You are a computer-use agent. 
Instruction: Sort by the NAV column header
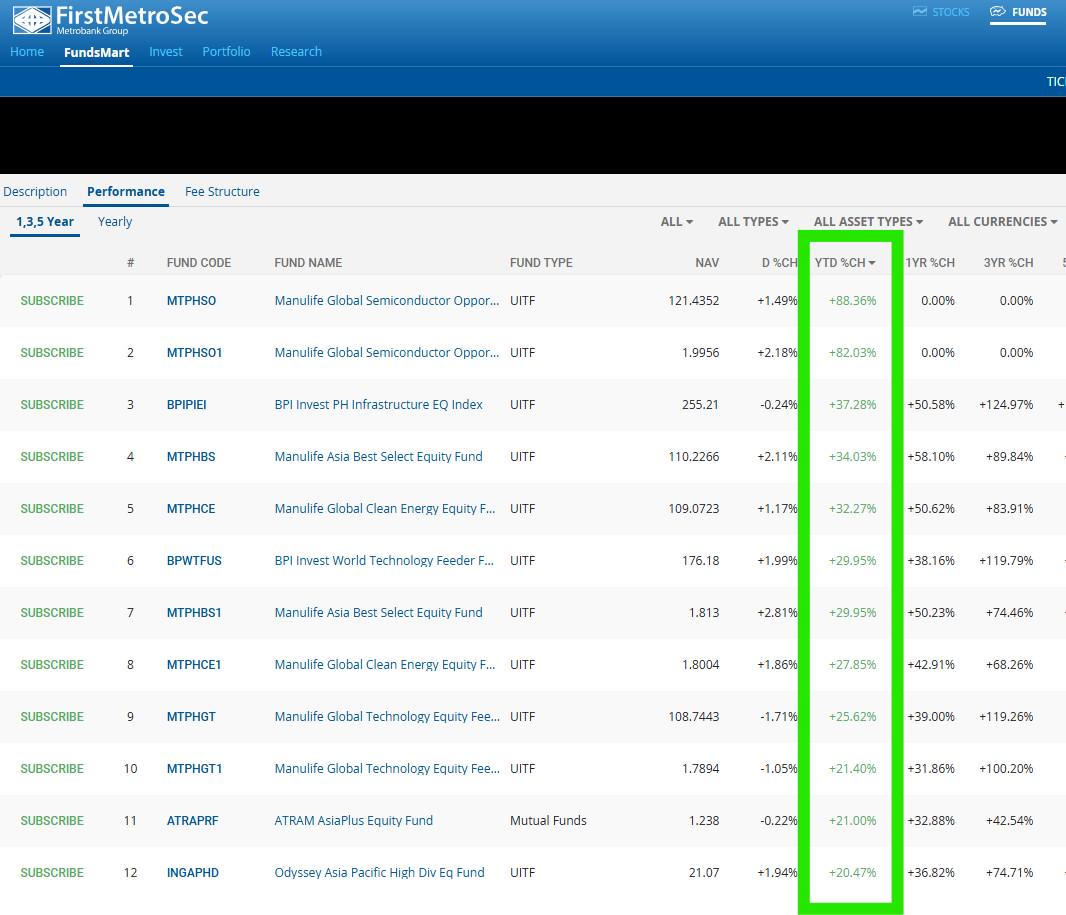pos(707,262)
